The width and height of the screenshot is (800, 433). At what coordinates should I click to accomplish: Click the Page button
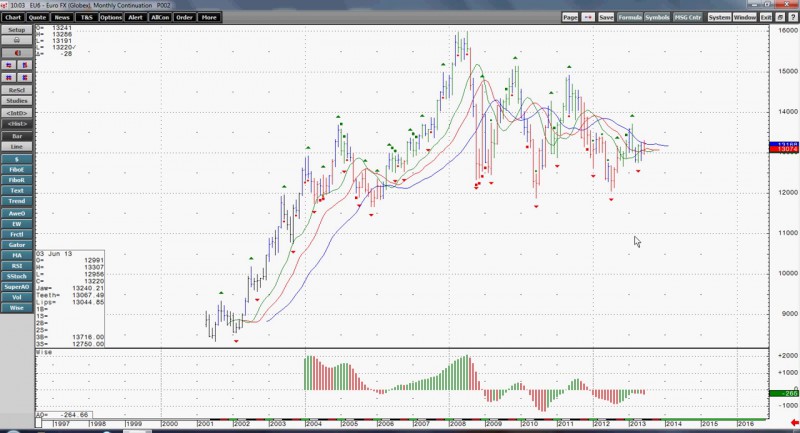click(570, 17)
